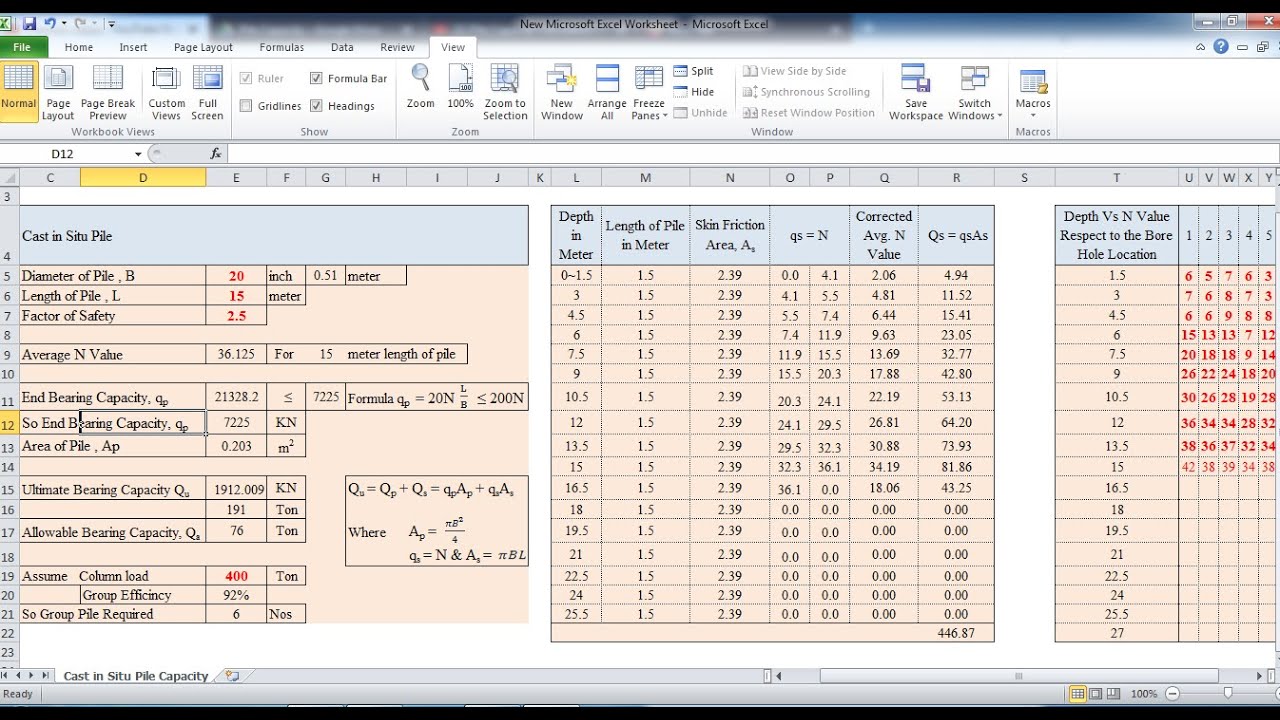
Task: Toggle Formula Bar checkbox
Action: click(x=316, y=78)
